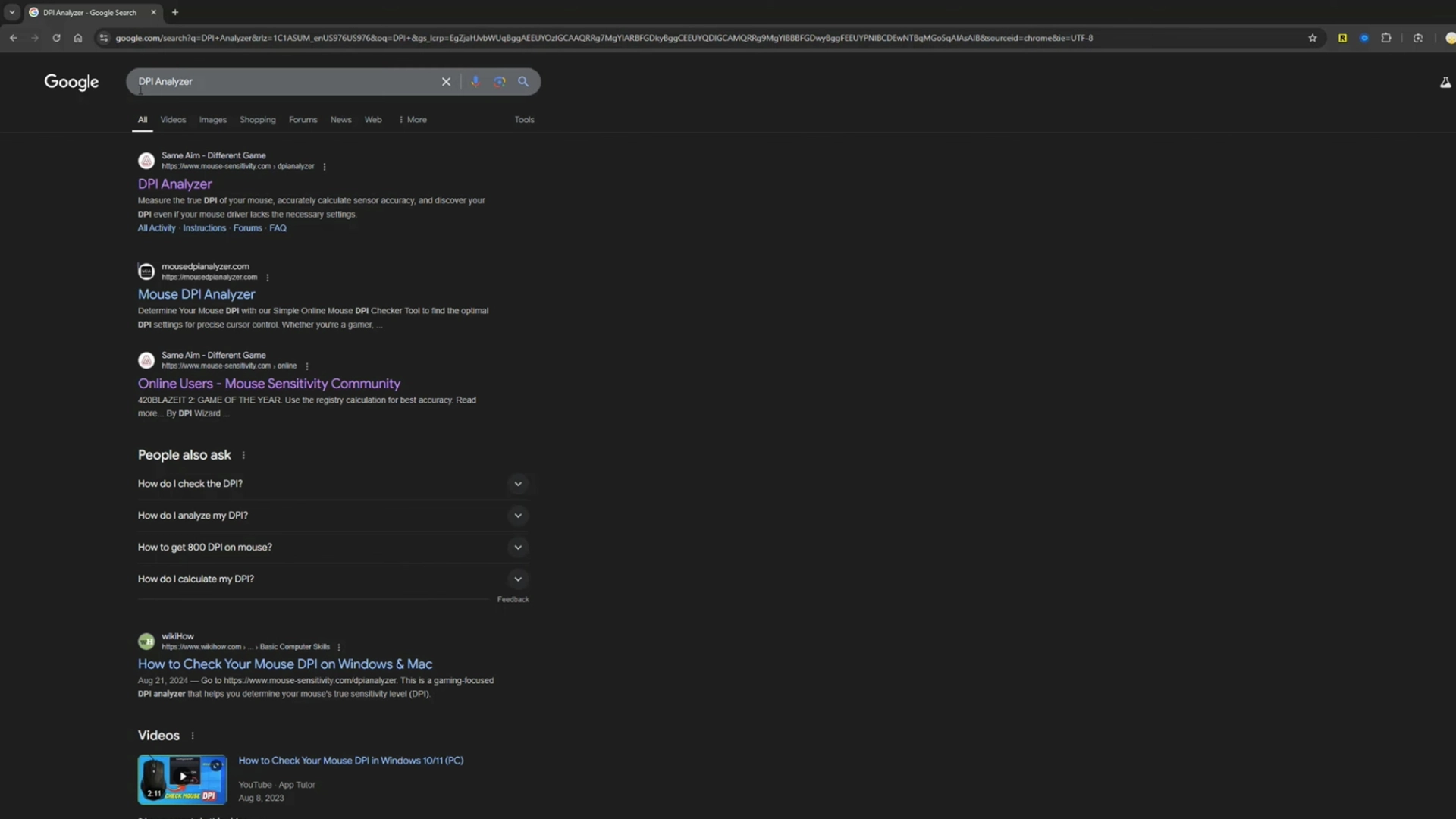Go to the home page icon
Viewport: 1456px width, 819px height.
tap(78, 38)
